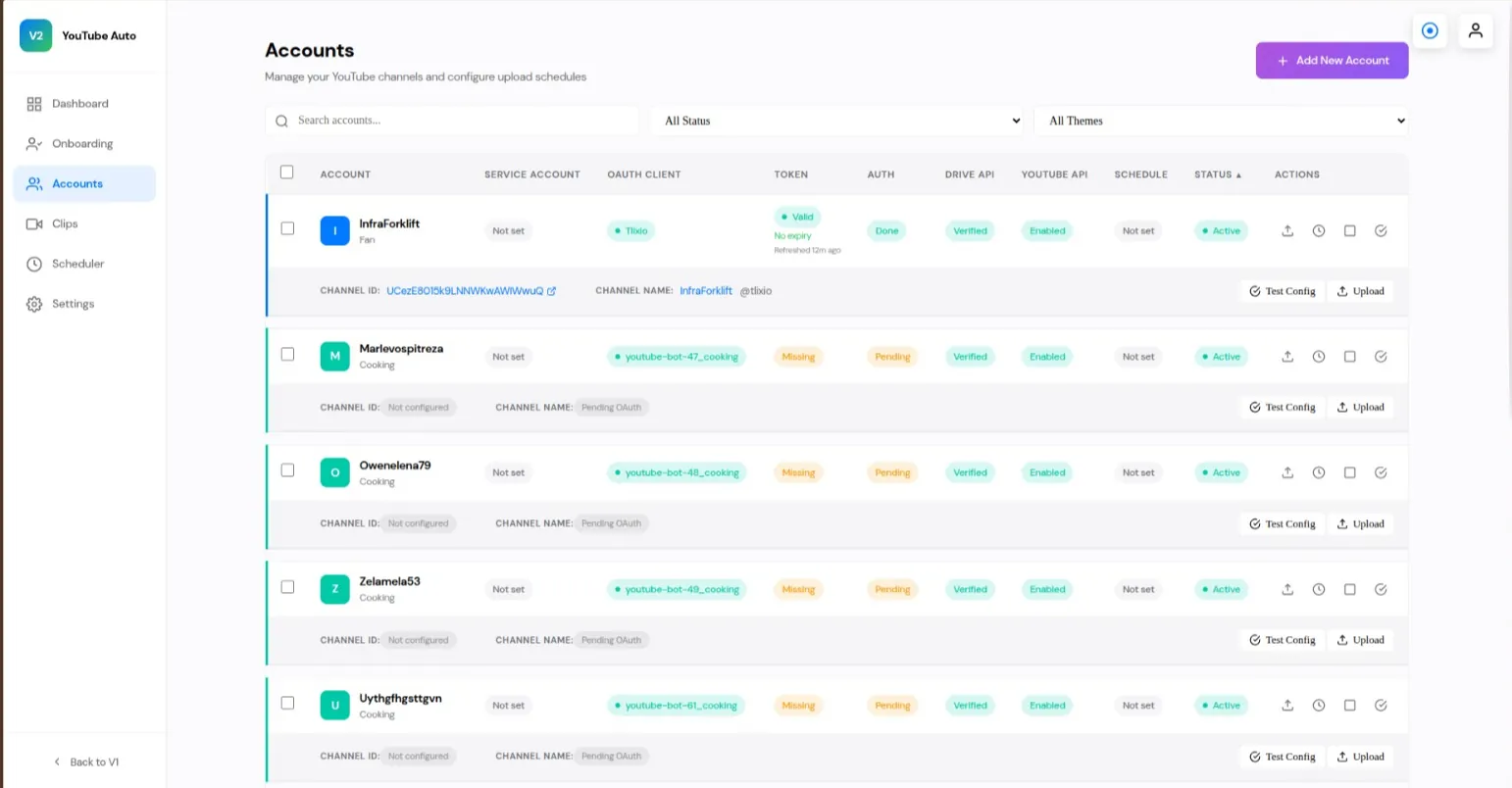Click the check-circle icon in InfraForklift row

click(1381, 231)
